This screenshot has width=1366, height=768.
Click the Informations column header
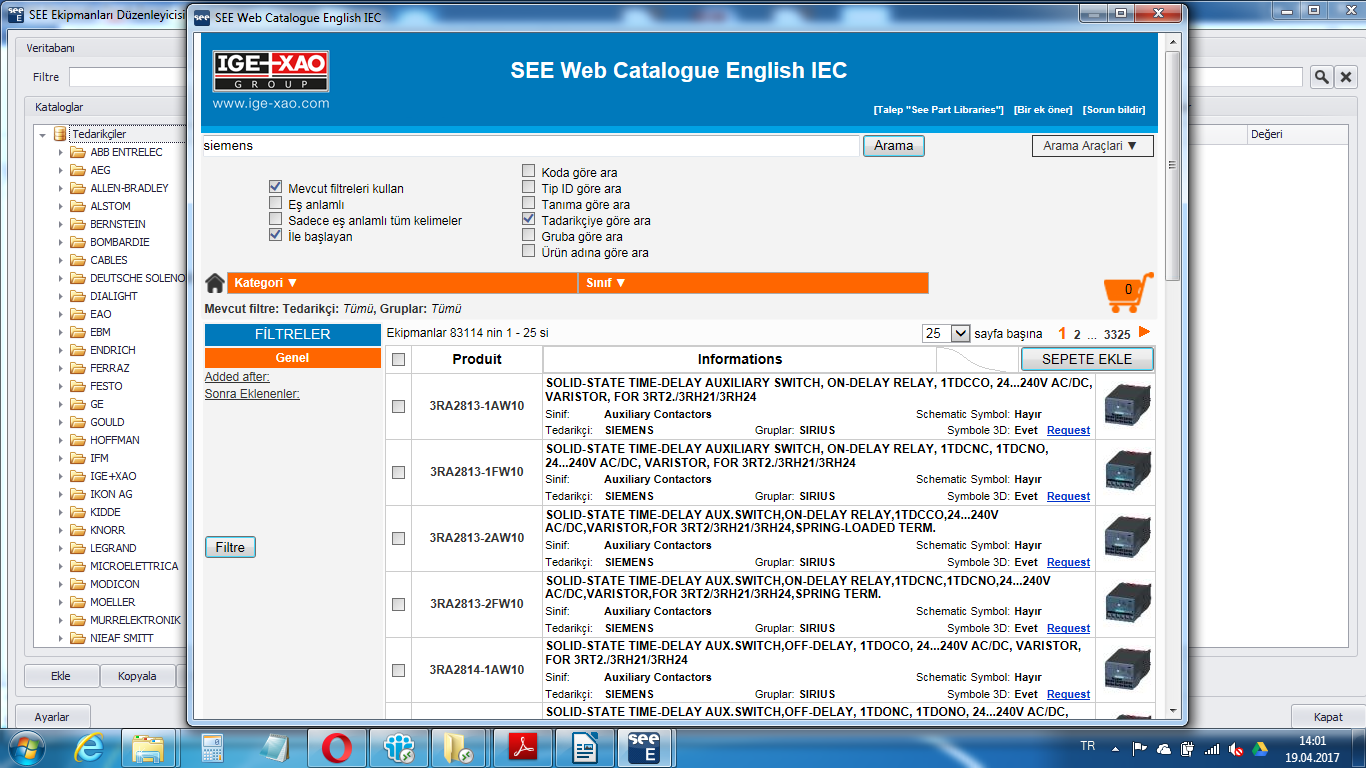coord(740,359)
